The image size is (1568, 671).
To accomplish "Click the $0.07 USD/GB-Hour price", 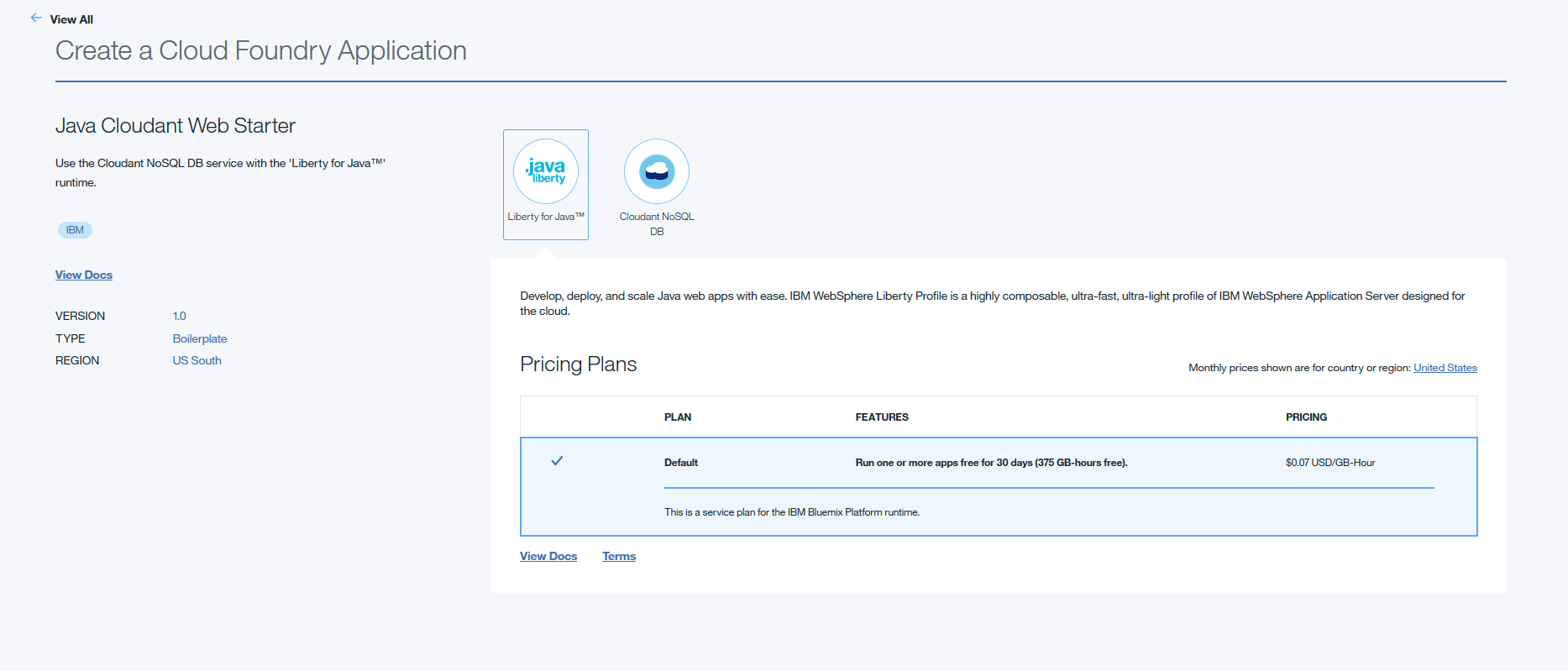I will click(1330, 463).
